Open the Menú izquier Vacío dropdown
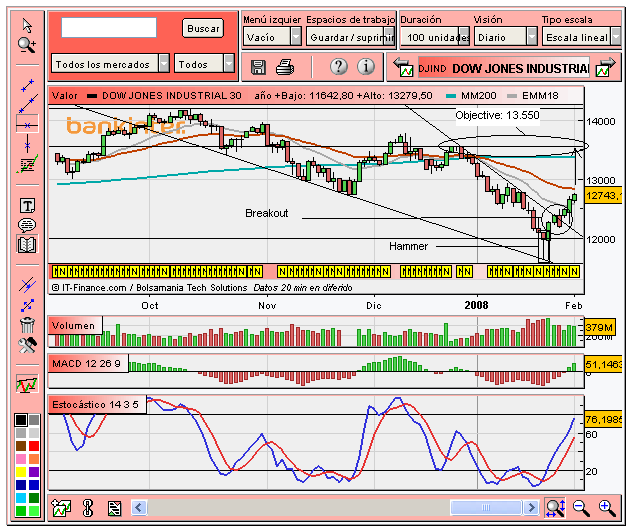 click(272, 37)
